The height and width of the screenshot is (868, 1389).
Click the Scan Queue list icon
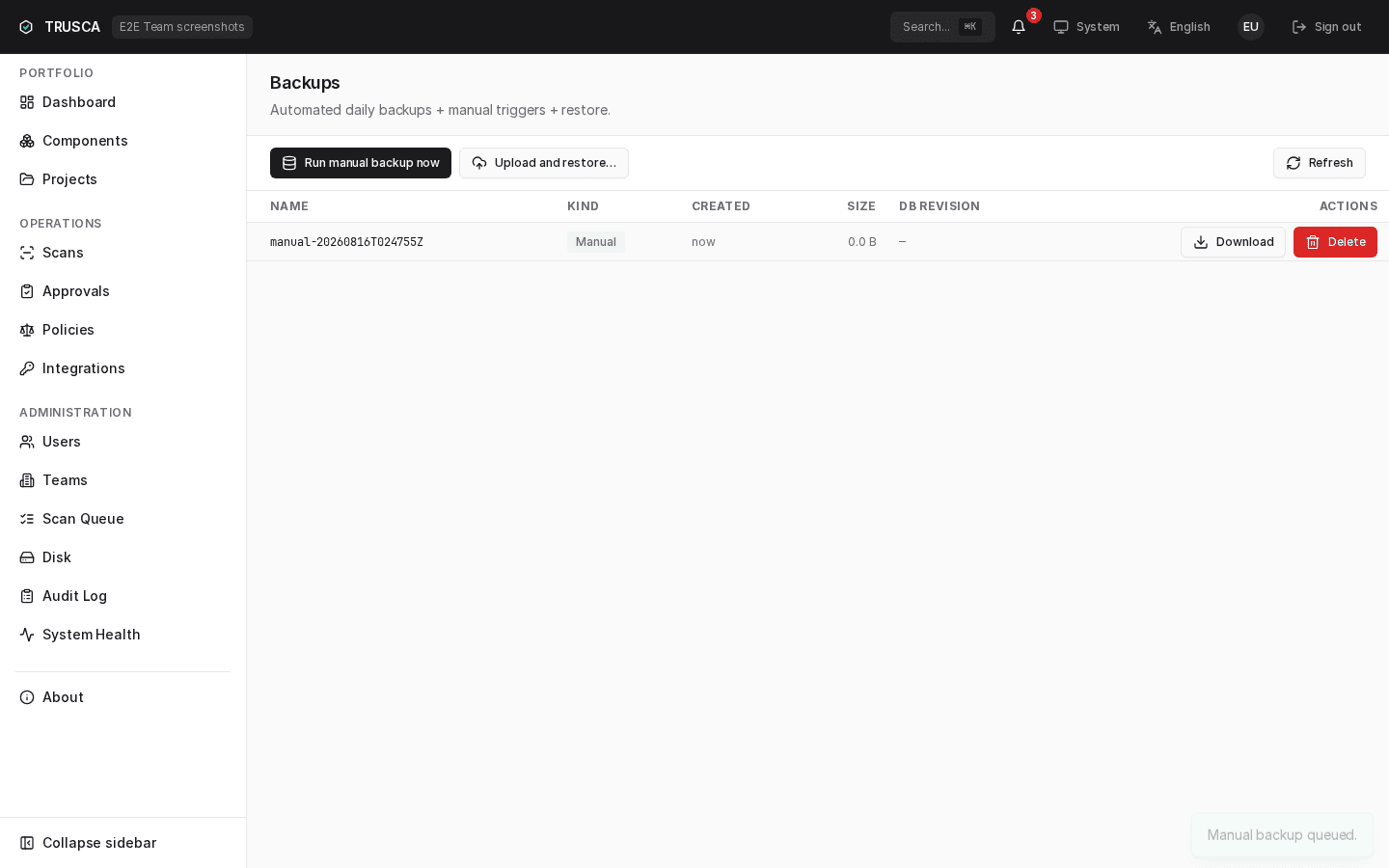click(27, 519)
